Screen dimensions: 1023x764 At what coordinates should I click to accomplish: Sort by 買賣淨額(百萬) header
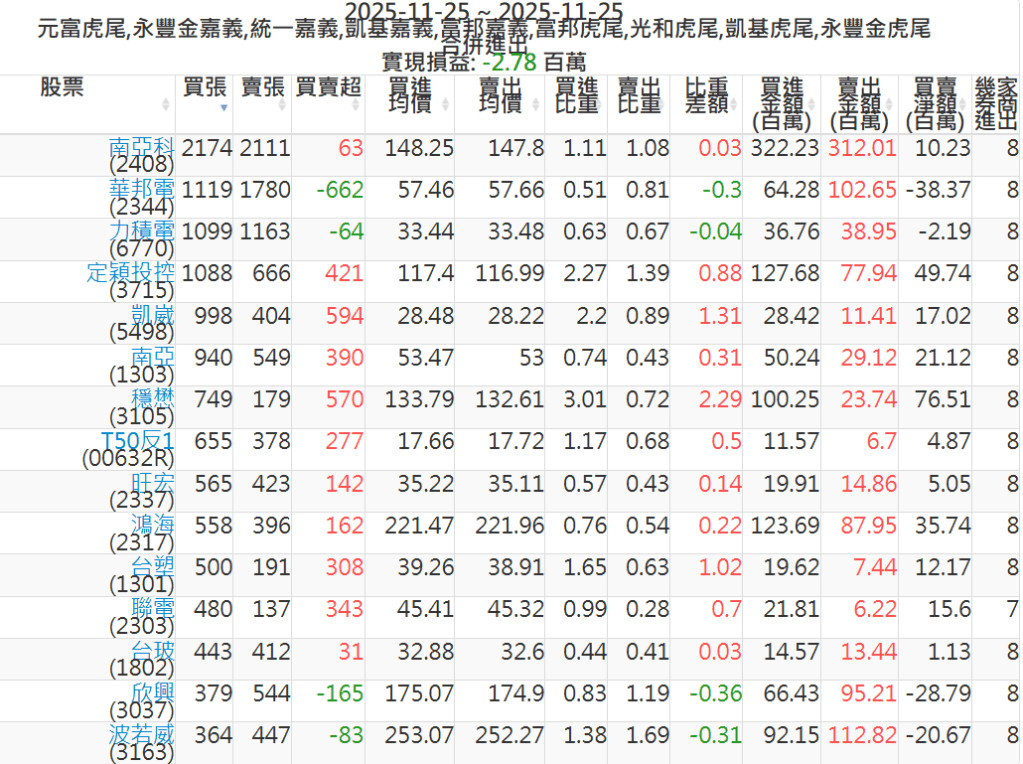pos(935,103)
